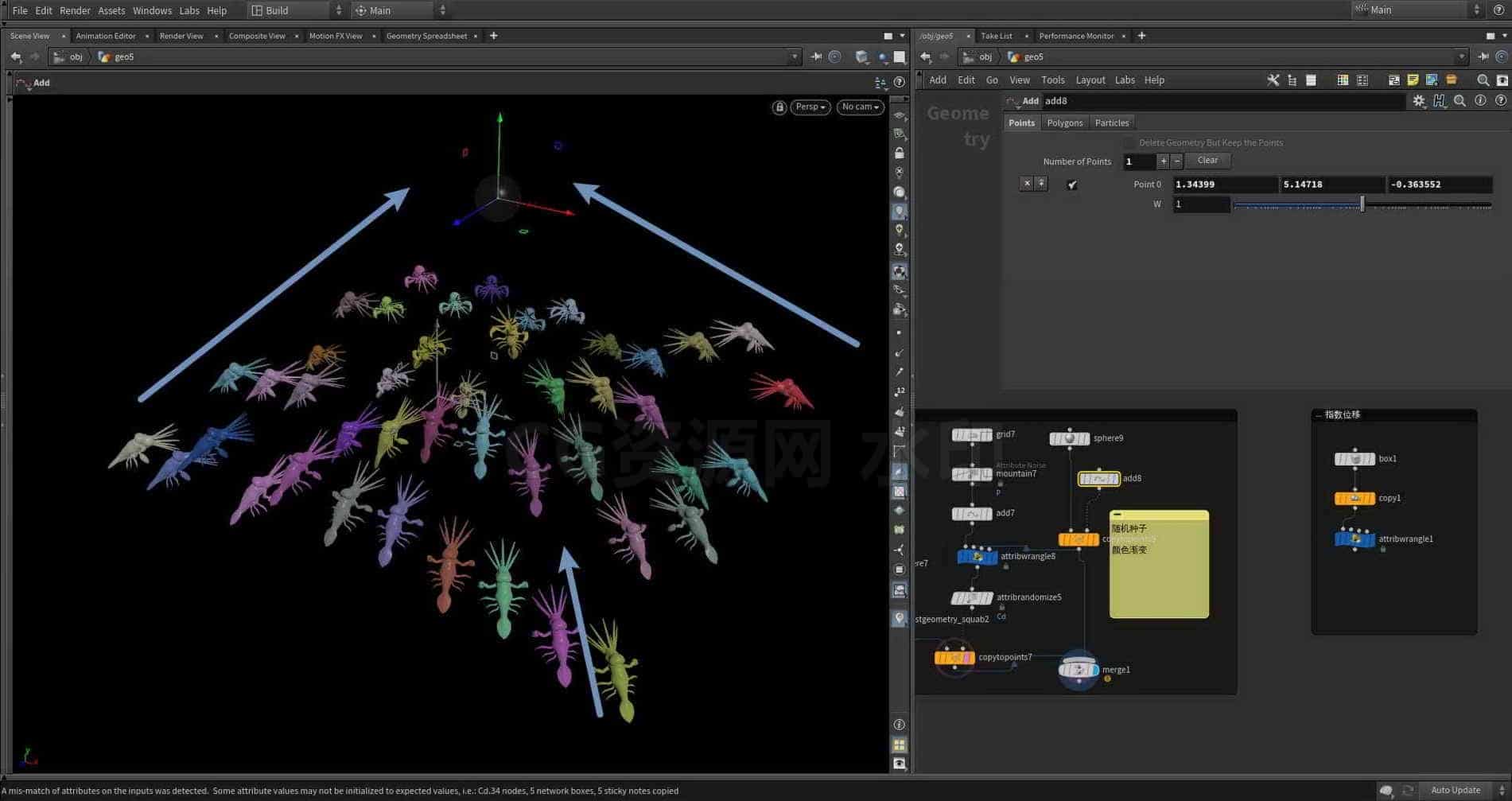
Task: Click the Clear button
Action: coord(1207,161)
